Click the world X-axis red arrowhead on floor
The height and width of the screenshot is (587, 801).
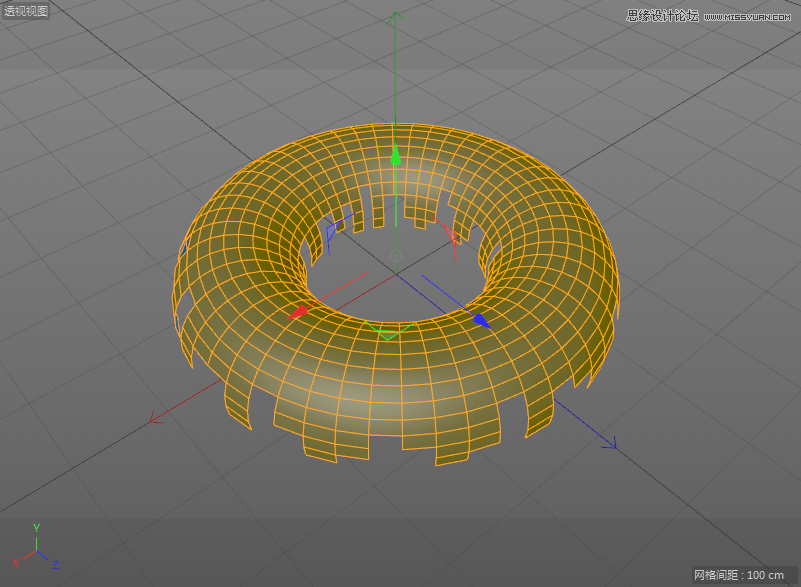pyautogui.click(x=155, y=419)
